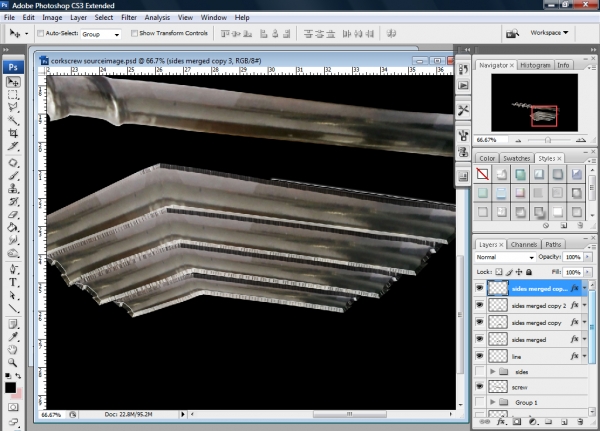Open the Layer menu
The image size is (600, 431).
tap(78, 18)
